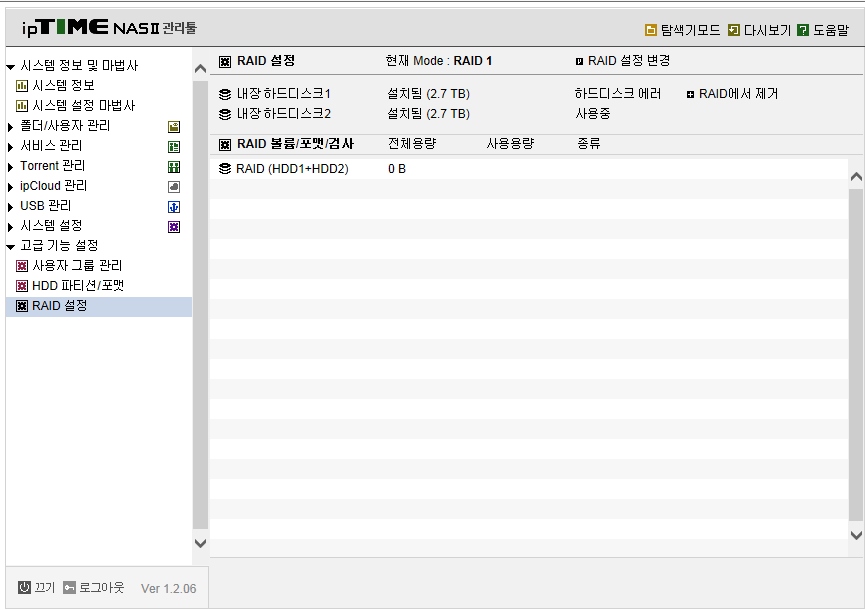Click the disk icon for RAID (HDD1+HDD2)
The image size is (865, 610).
tap(225, 169)
